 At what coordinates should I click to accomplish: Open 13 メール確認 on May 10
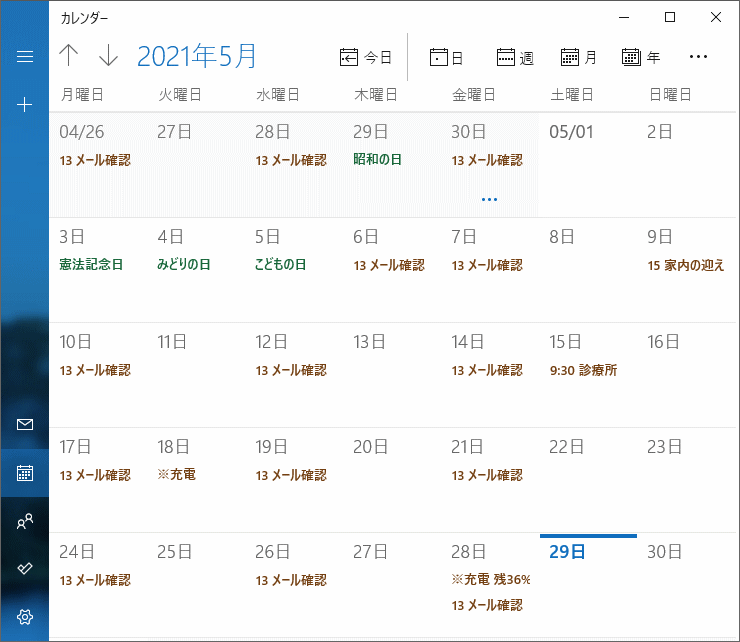95,370
